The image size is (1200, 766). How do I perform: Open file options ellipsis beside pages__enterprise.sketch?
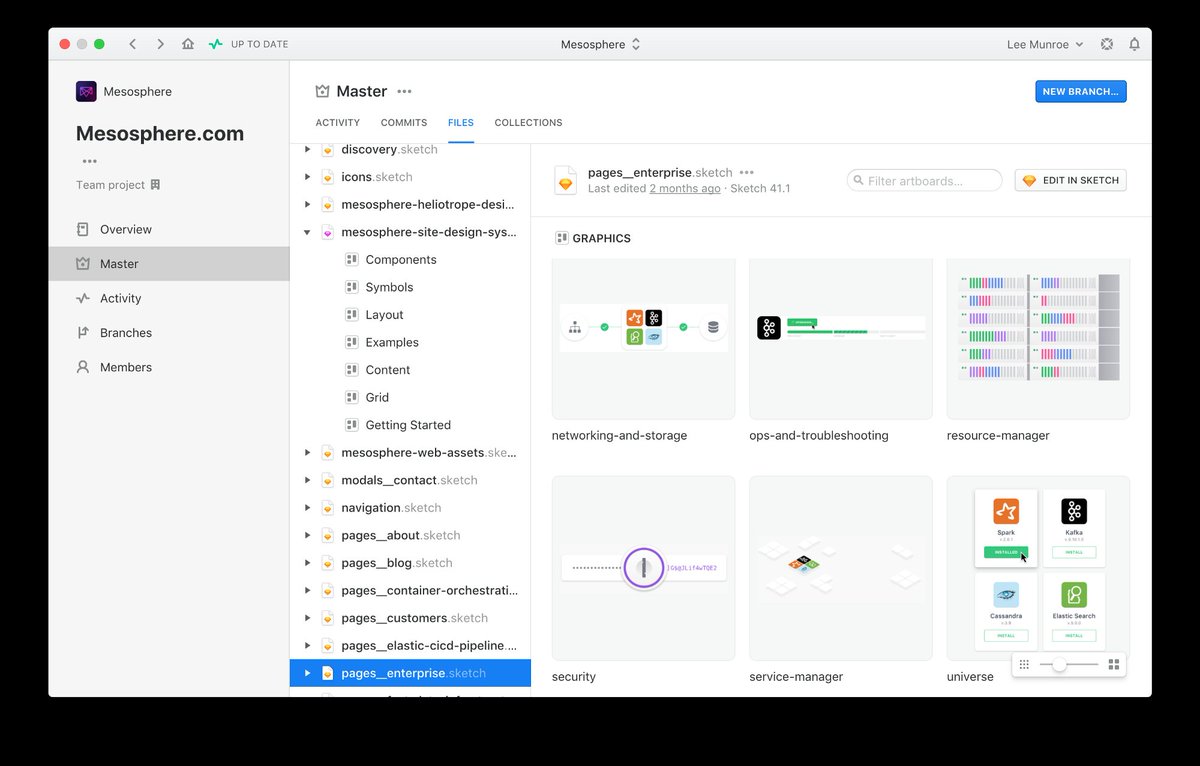tap(747, 172)
